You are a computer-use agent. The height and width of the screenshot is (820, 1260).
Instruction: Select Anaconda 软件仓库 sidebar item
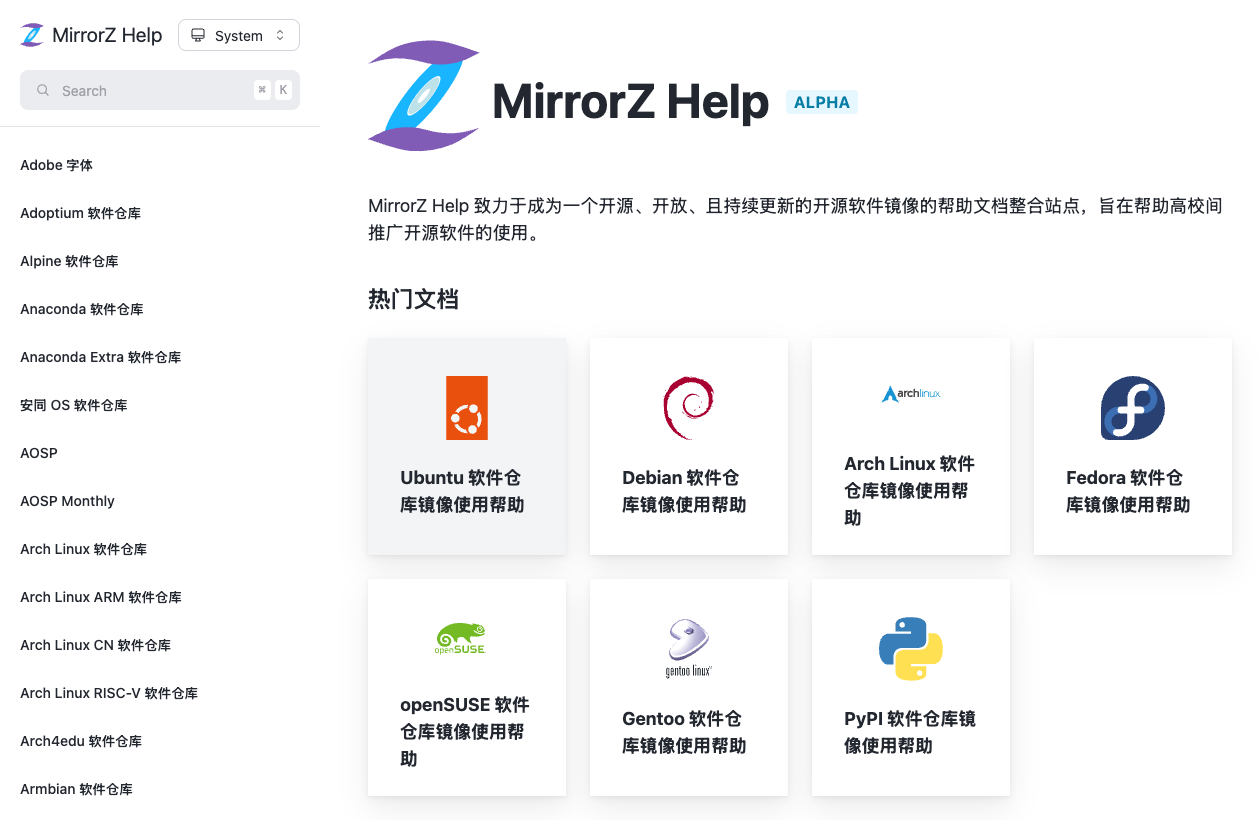tap(82, 309)
